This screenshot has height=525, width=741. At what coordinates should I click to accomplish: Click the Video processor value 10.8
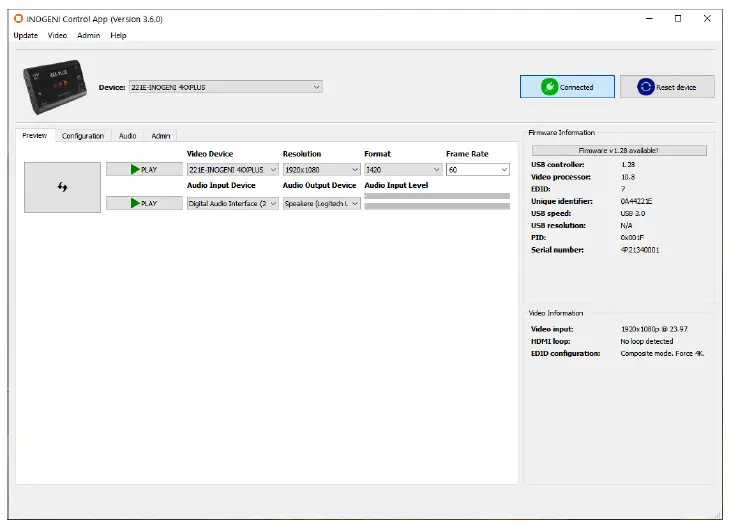(x=628, y=177)
